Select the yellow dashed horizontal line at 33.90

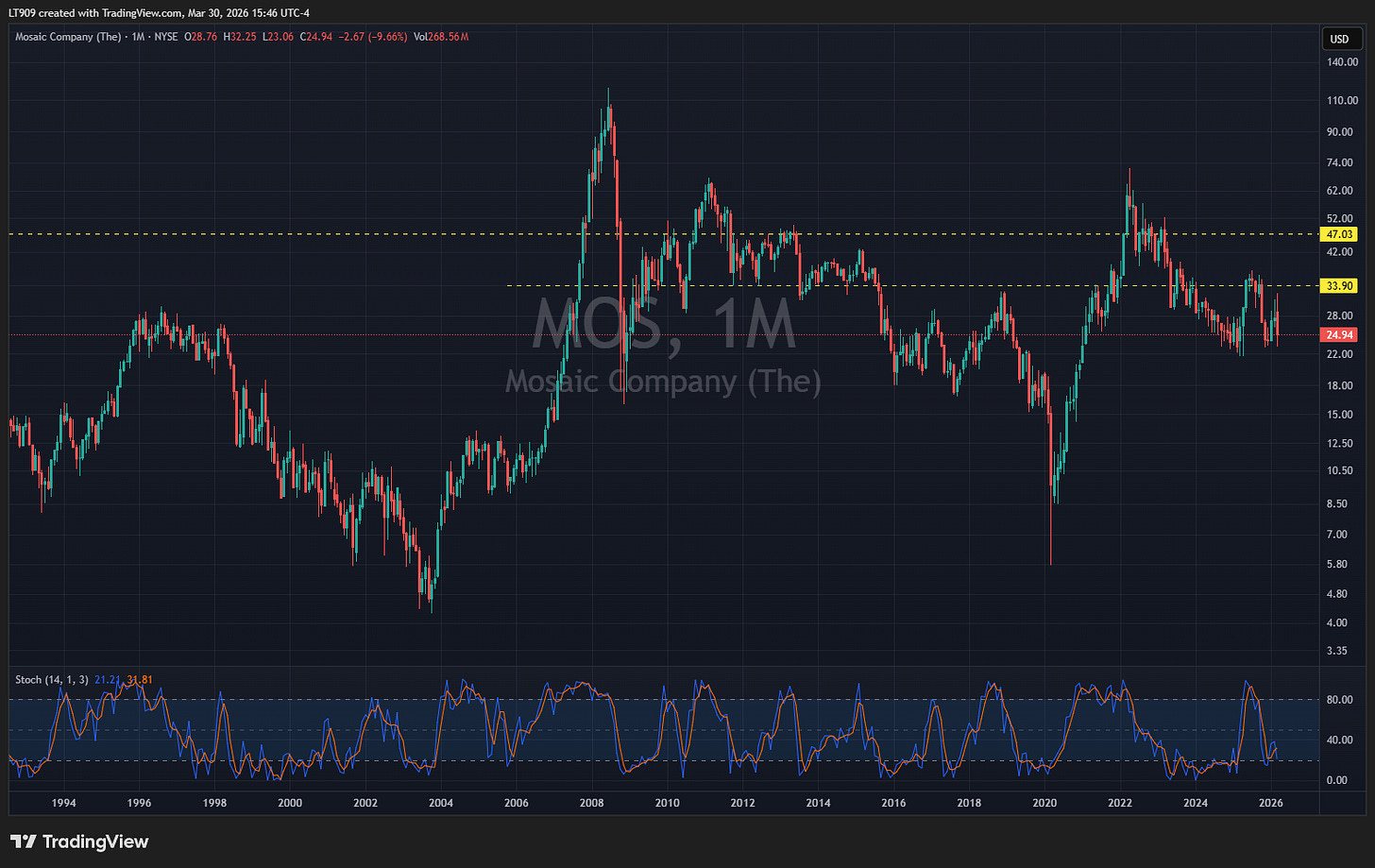[911, 285]
